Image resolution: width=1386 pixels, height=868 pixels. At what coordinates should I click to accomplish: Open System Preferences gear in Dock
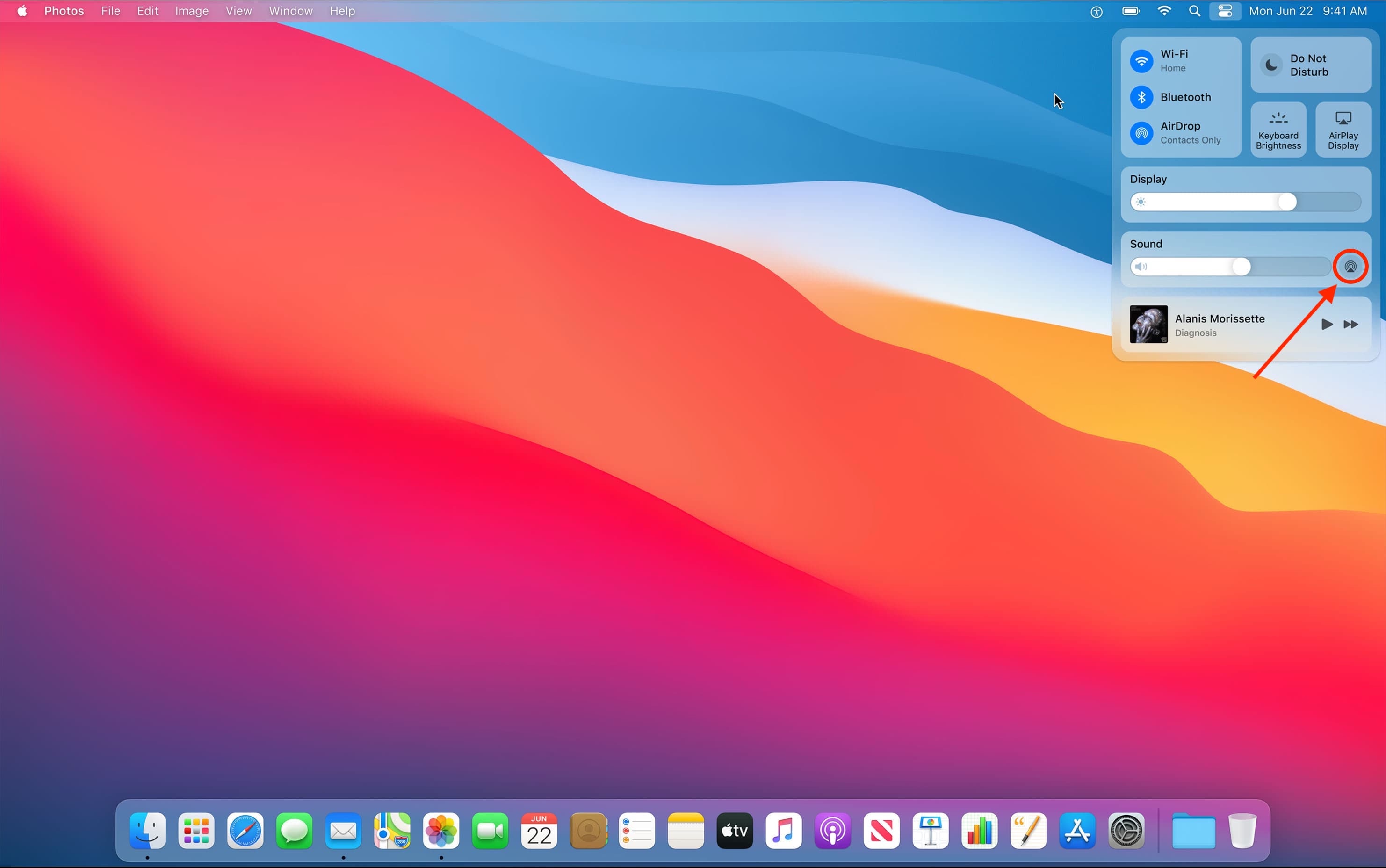coord(1126,831)
